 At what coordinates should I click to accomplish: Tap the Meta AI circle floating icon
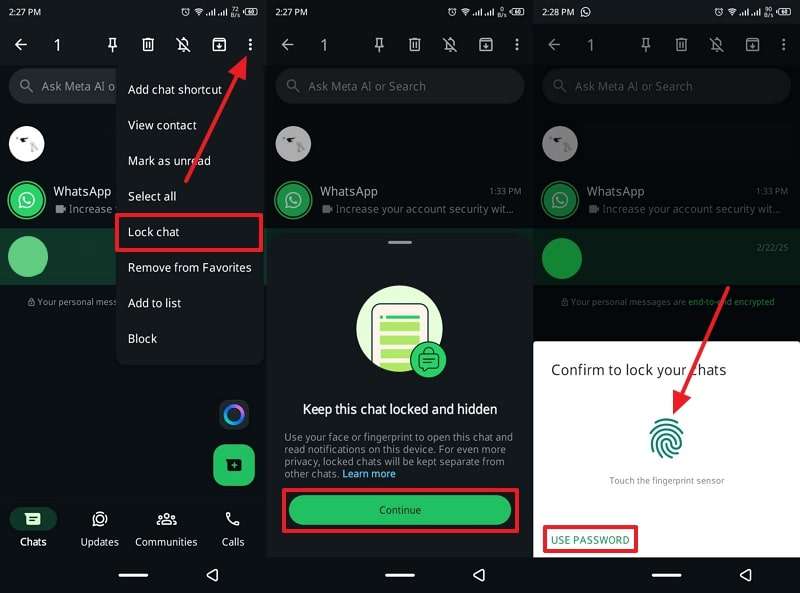(234, 414)
